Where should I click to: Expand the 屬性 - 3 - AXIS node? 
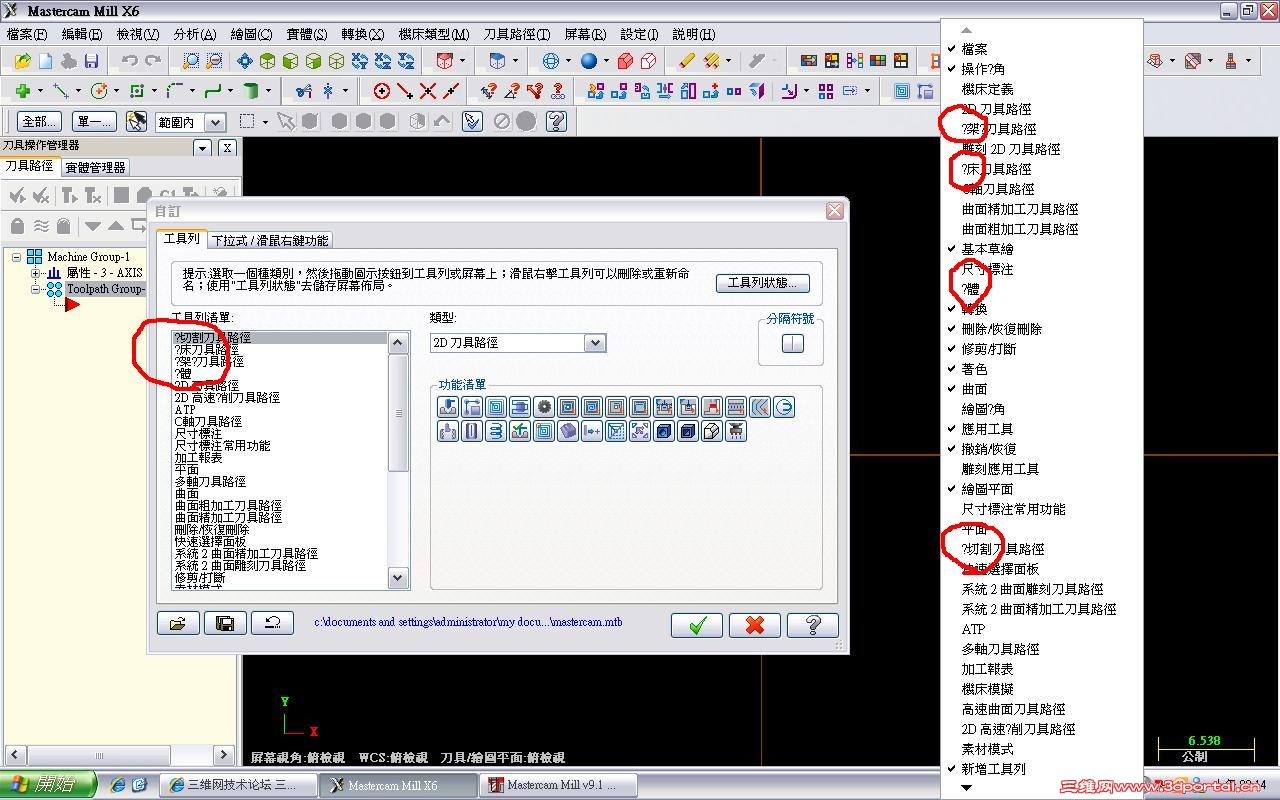(x=35, y=273)
